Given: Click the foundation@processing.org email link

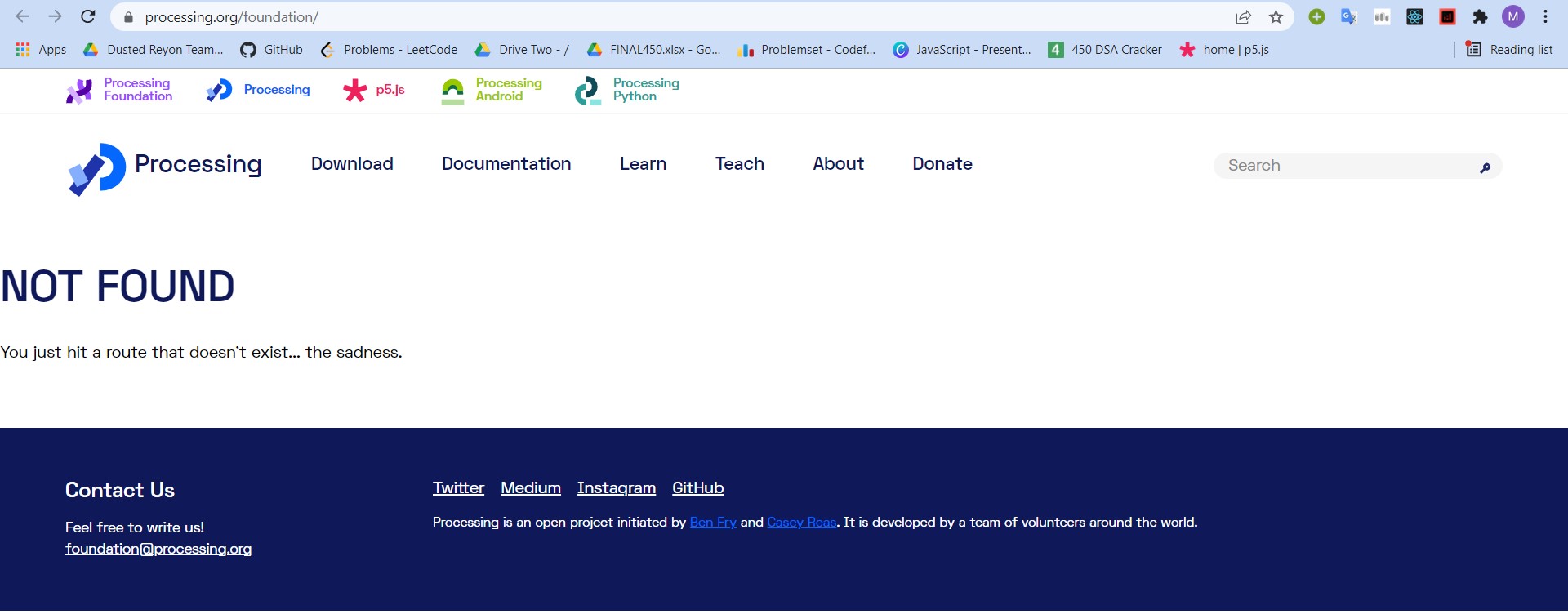Looking at the screenshot, I should tap(158, 549).
